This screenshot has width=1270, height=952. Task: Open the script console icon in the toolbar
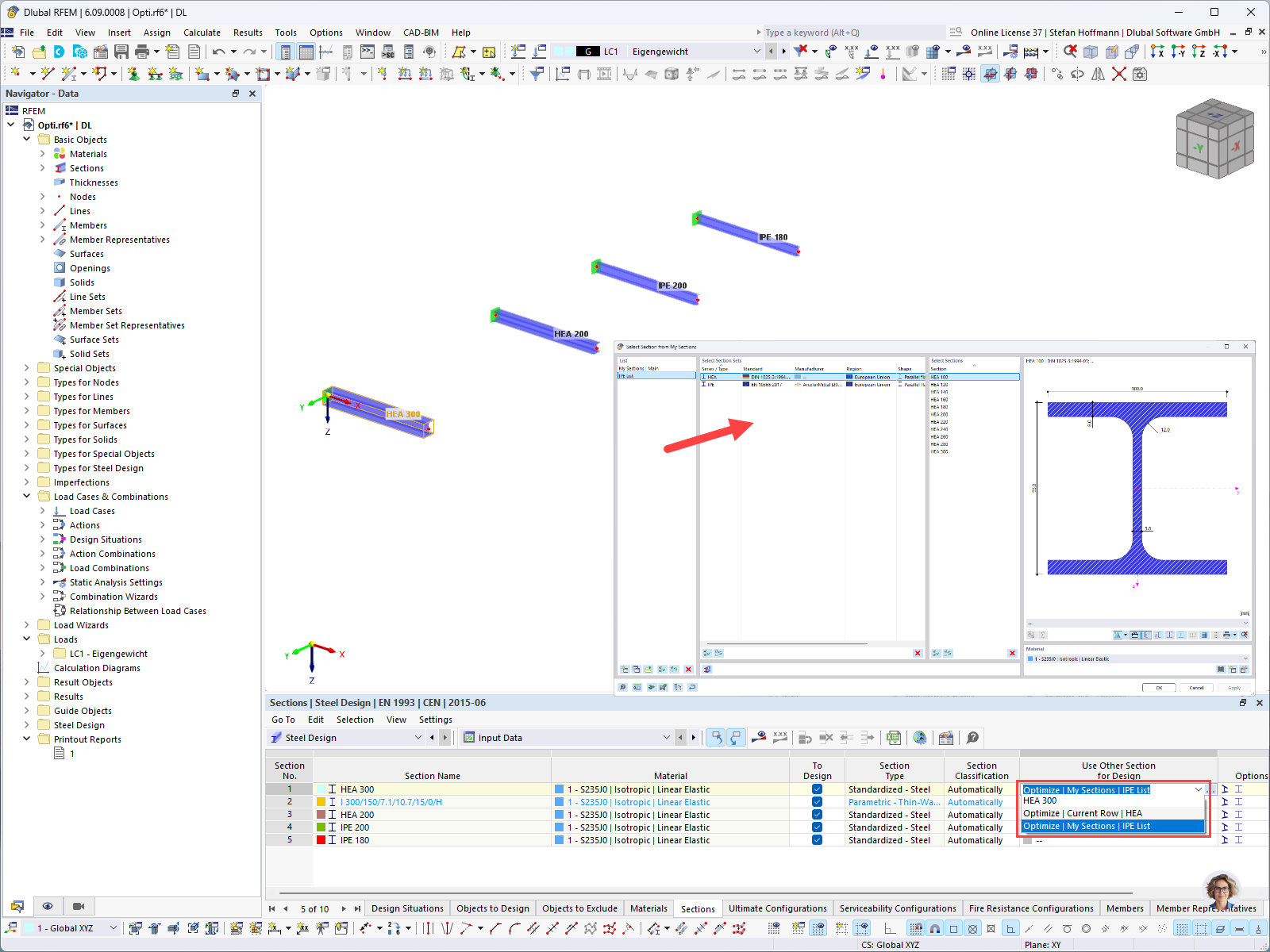point(368,52)
